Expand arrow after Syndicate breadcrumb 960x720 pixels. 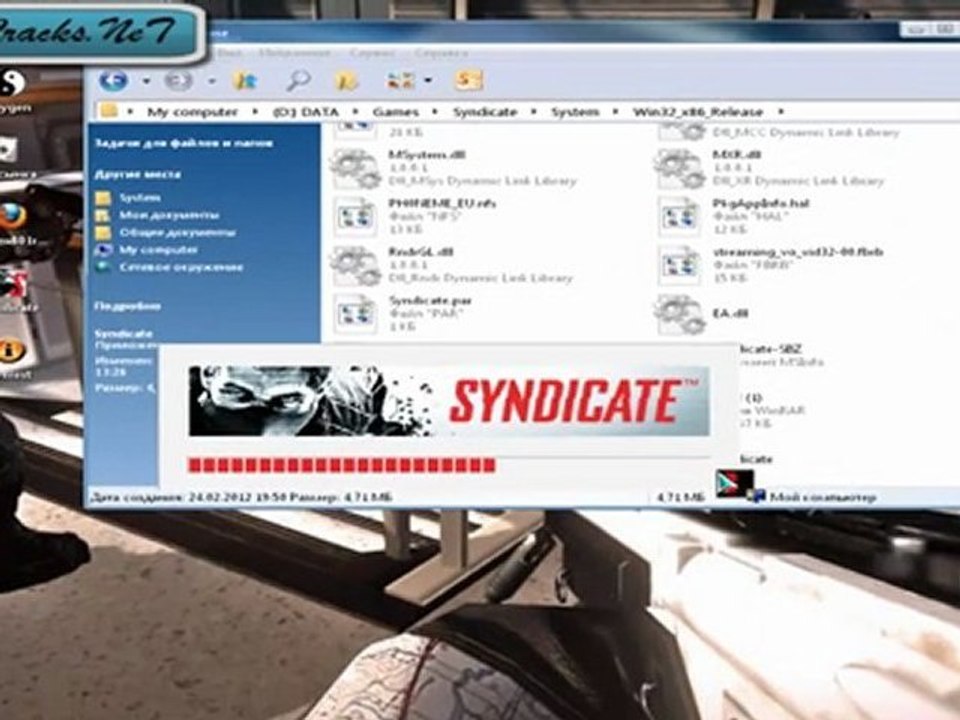[534, 112]
